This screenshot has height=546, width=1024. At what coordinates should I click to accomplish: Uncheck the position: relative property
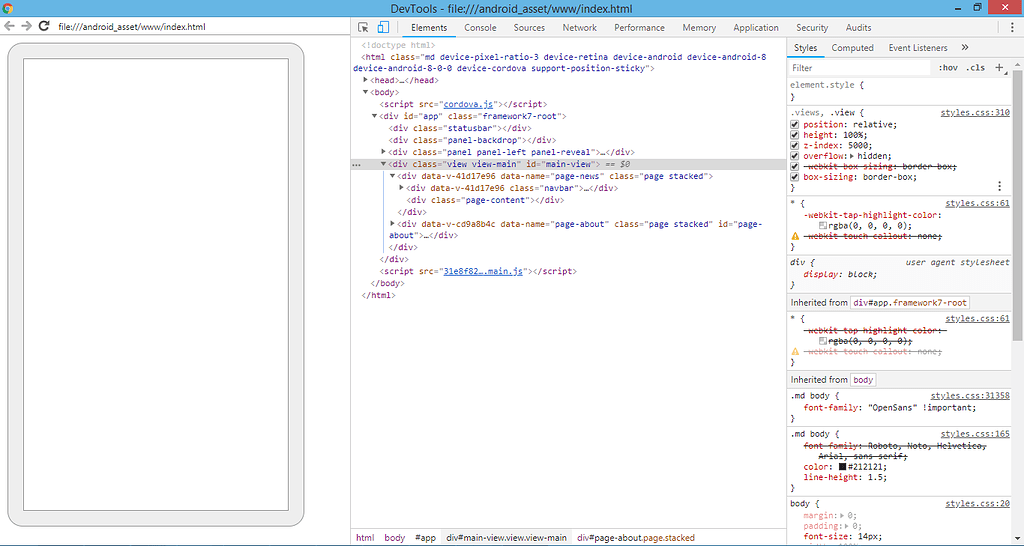point(795,125)
